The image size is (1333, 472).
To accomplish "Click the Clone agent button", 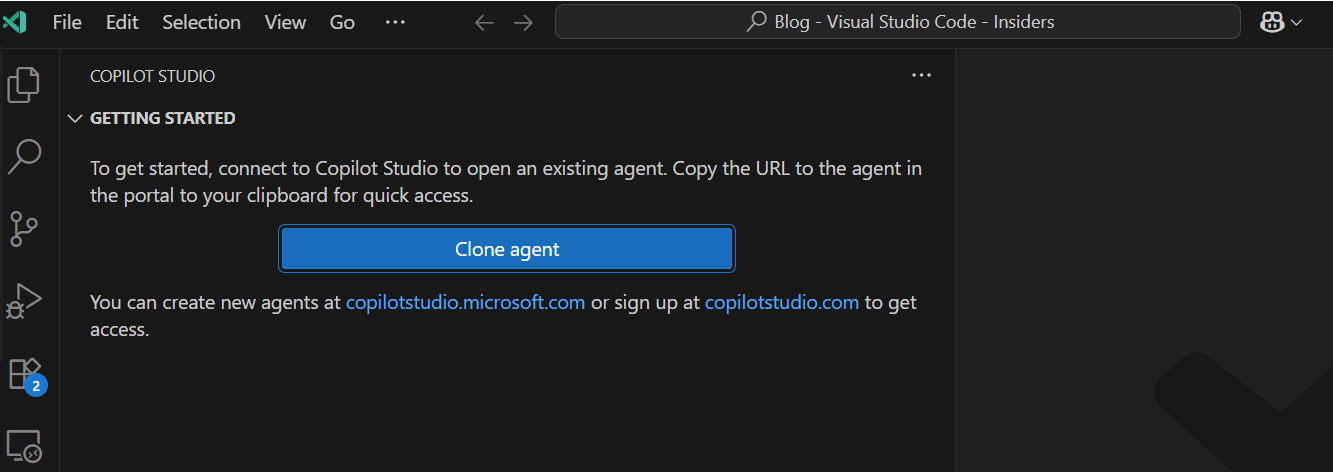I will click(x=507, y=249).
